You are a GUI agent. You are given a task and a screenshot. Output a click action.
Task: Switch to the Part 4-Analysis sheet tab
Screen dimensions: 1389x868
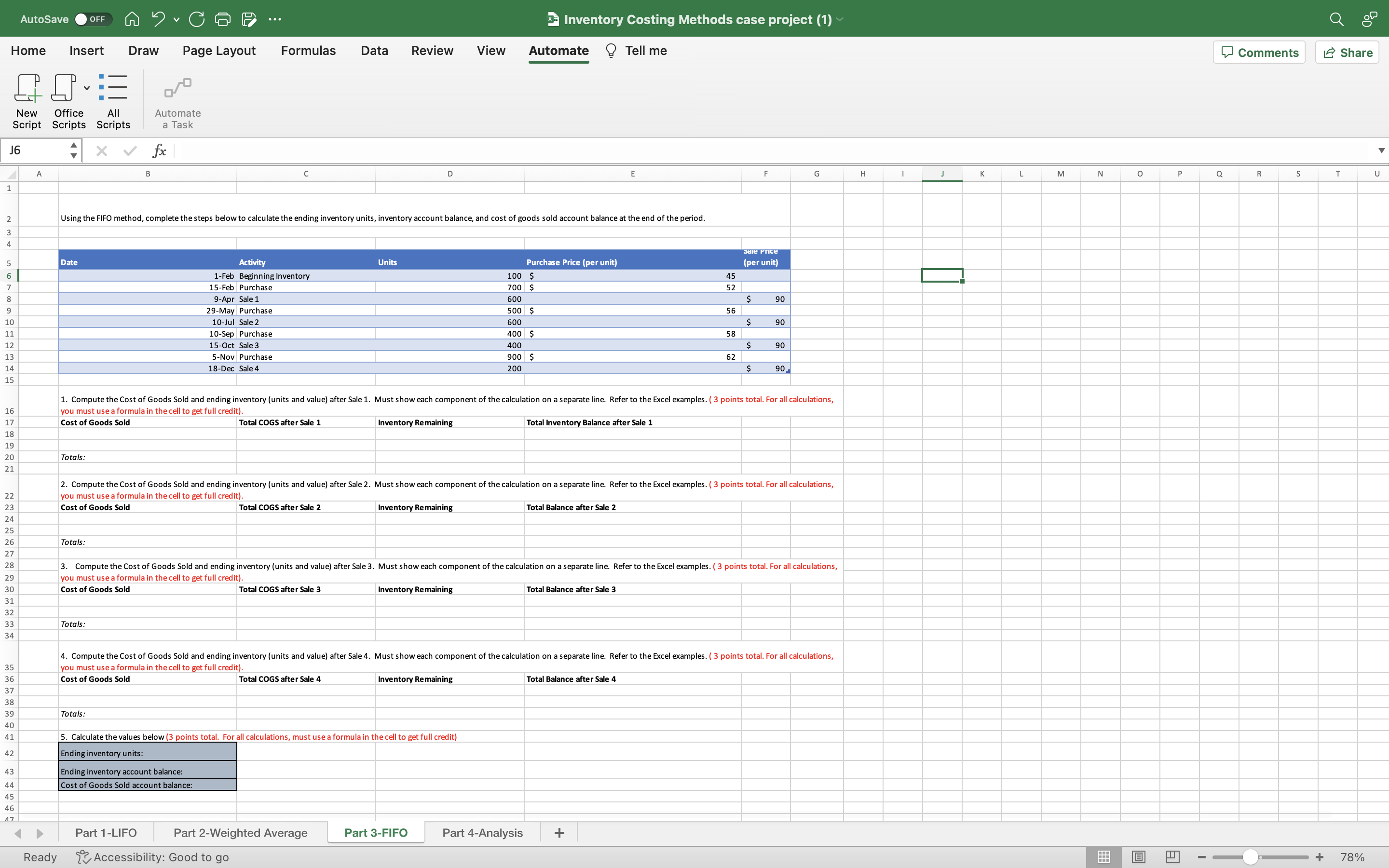pos(482,832)
